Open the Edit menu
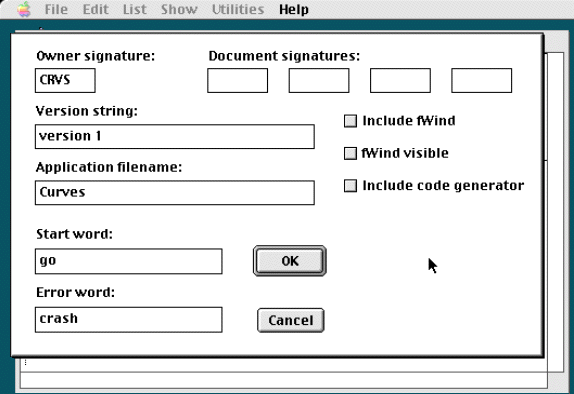Viewport: 574px width, 394px height. click(x=96, y=9)
